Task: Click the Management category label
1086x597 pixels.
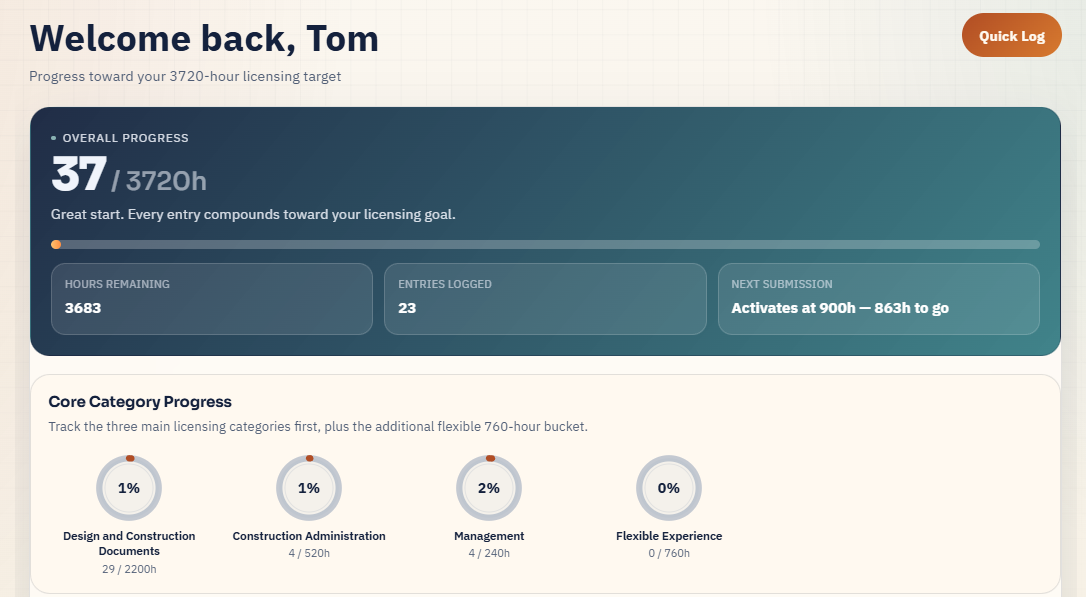Action: (x=489, y=536)
